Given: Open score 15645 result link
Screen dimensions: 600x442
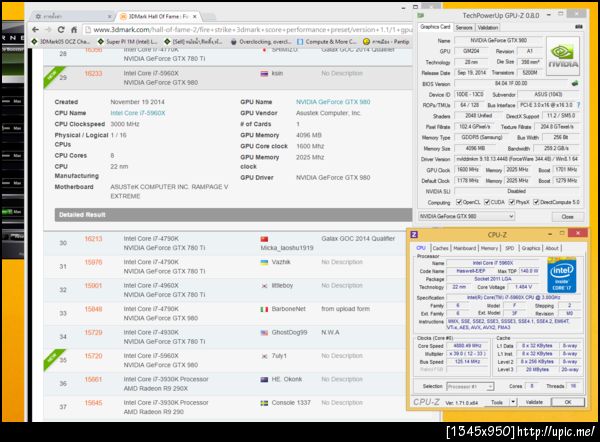Looking at the screenshot, I should (x=93, y=403).
